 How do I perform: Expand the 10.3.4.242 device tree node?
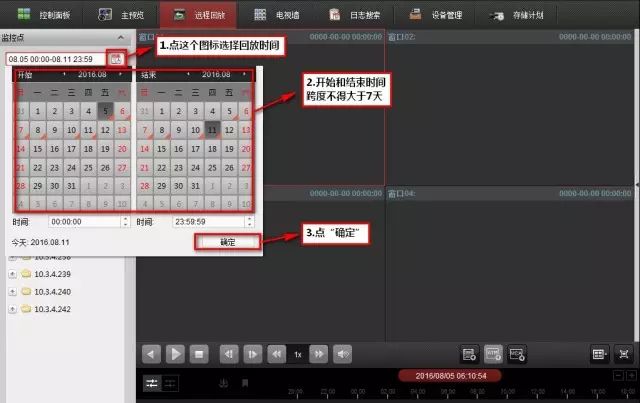point(12,309)
